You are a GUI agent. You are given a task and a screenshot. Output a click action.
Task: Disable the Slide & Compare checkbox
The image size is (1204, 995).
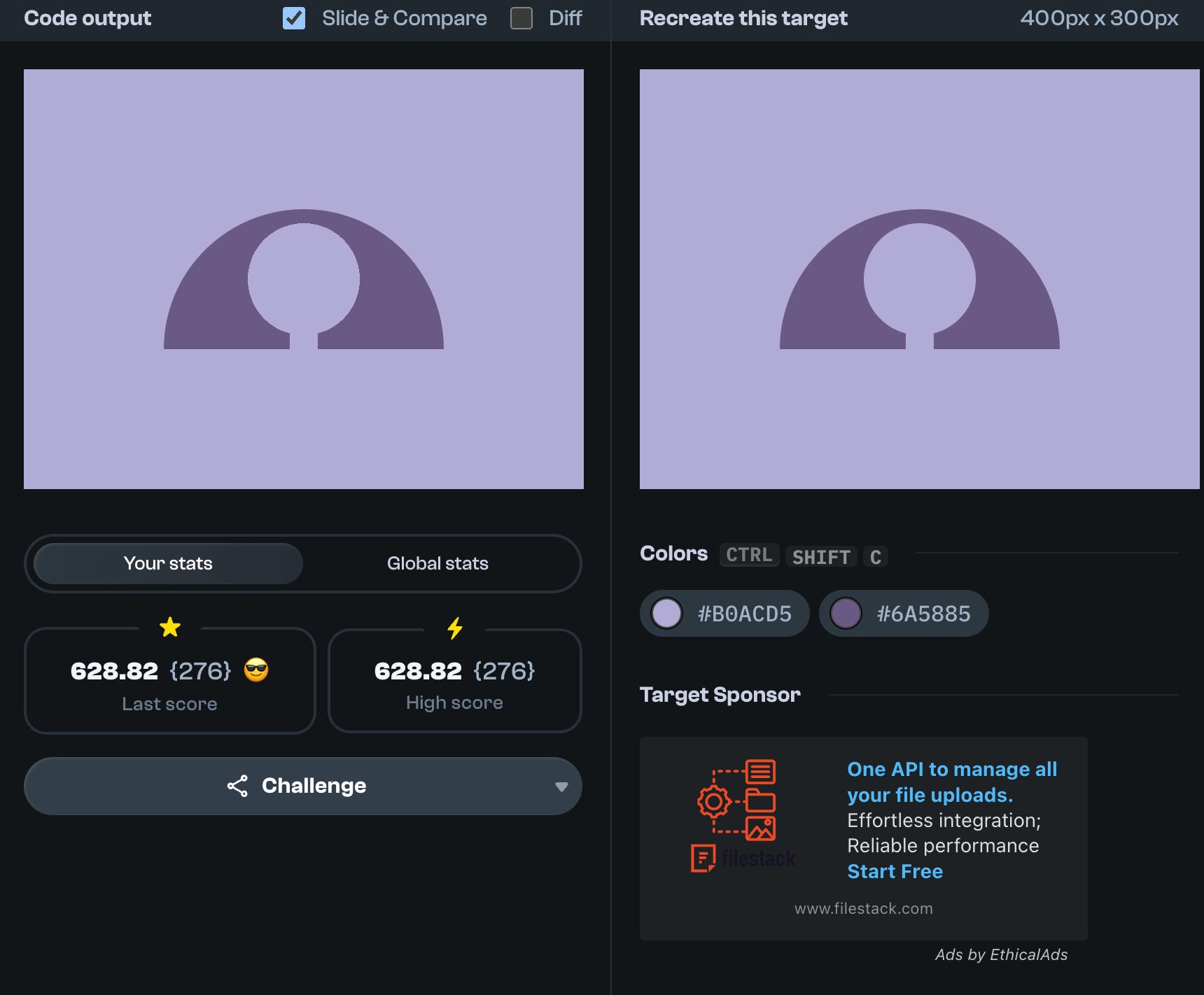tap(294, 18)
